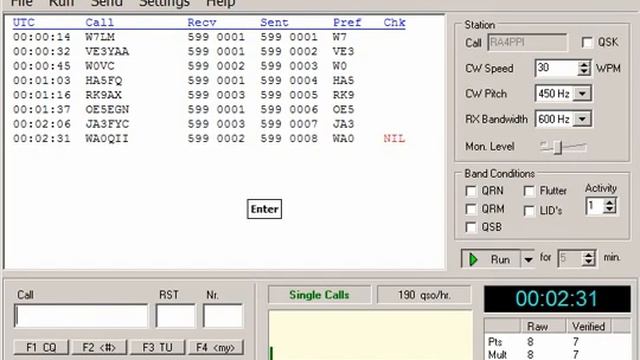This screenshot has width=640, height=360.
Task: Select log row OE5EGN
Action: click(209, 109)
